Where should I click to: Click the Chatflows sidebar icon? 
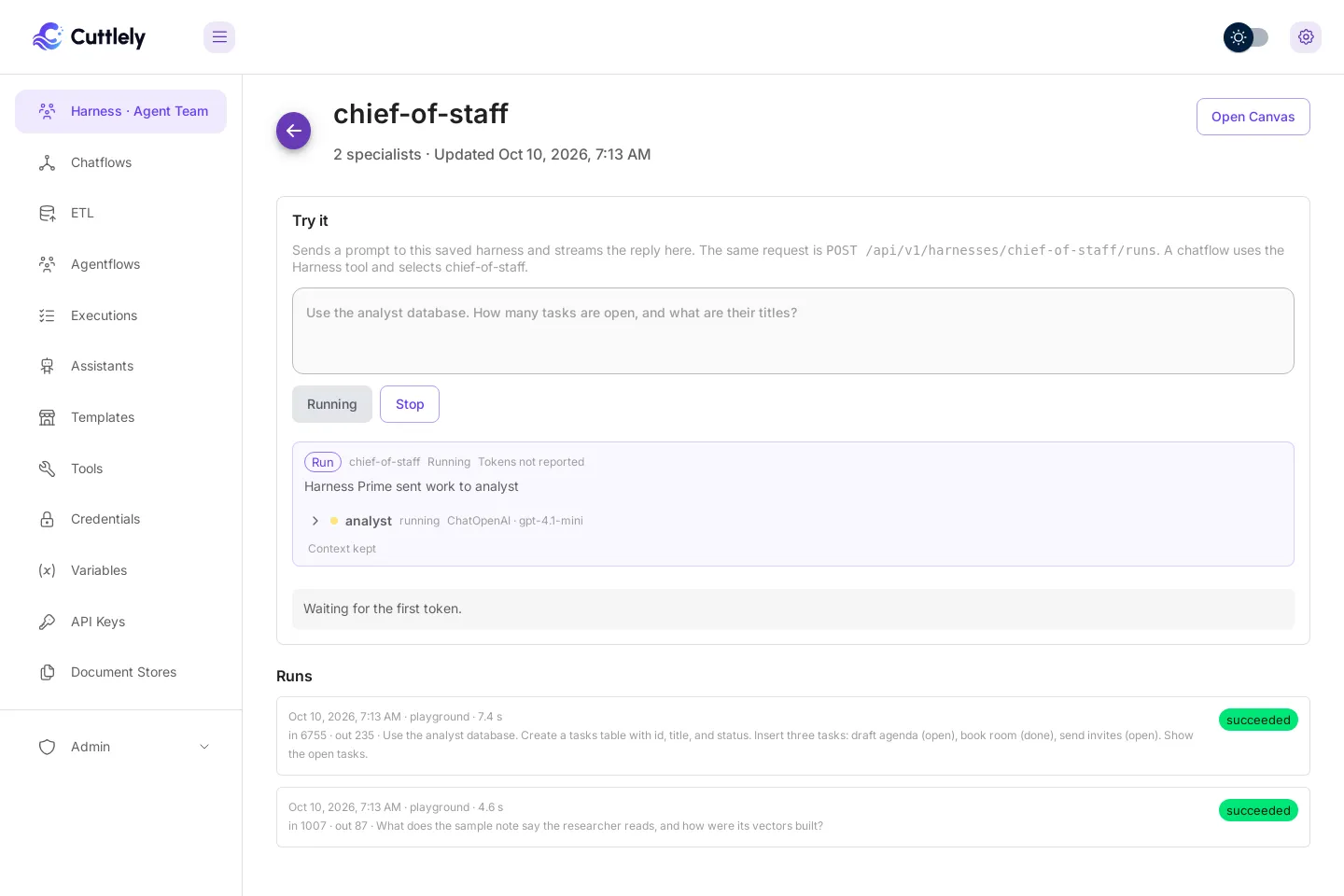pyautogui.click(x=47, y=162)
